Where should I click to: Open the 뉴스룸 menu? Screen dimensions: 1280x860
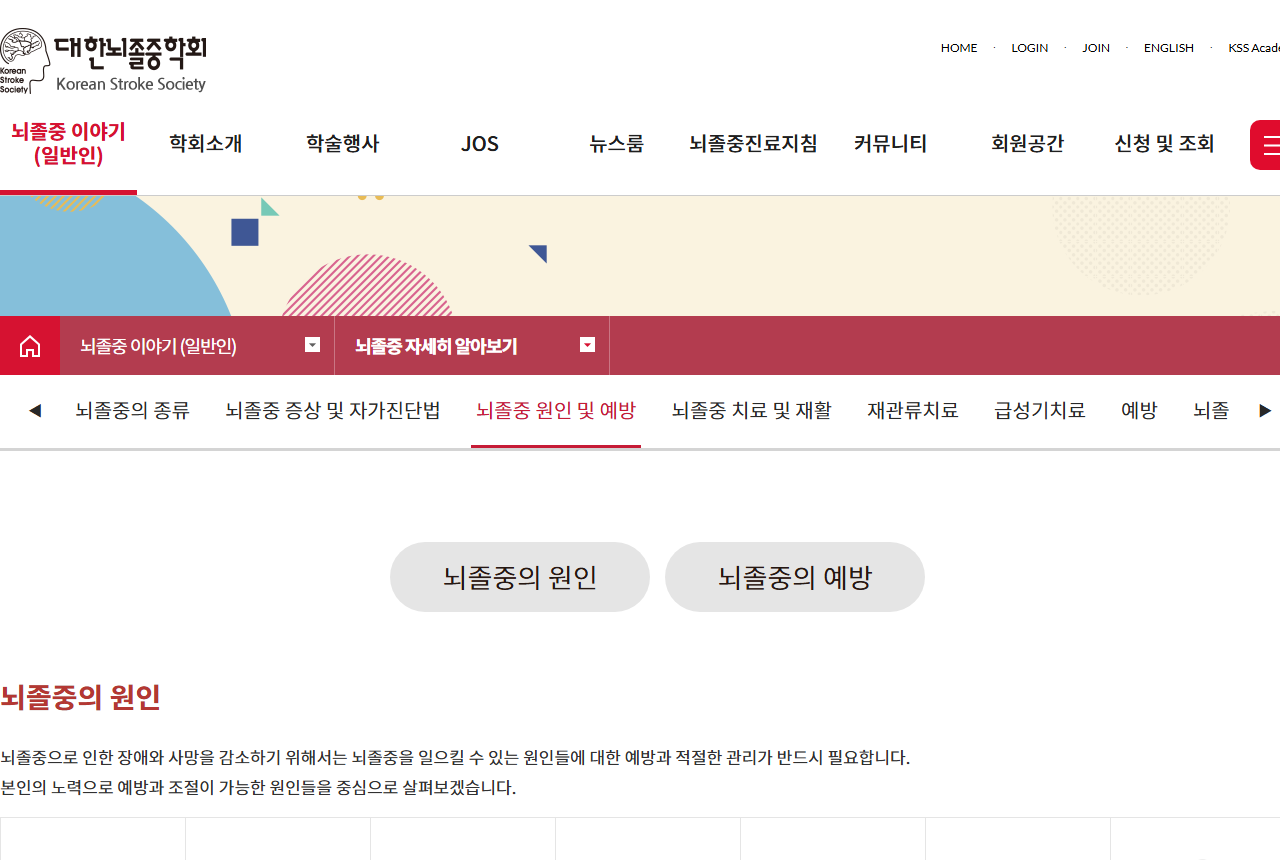(x=617, y=144)
